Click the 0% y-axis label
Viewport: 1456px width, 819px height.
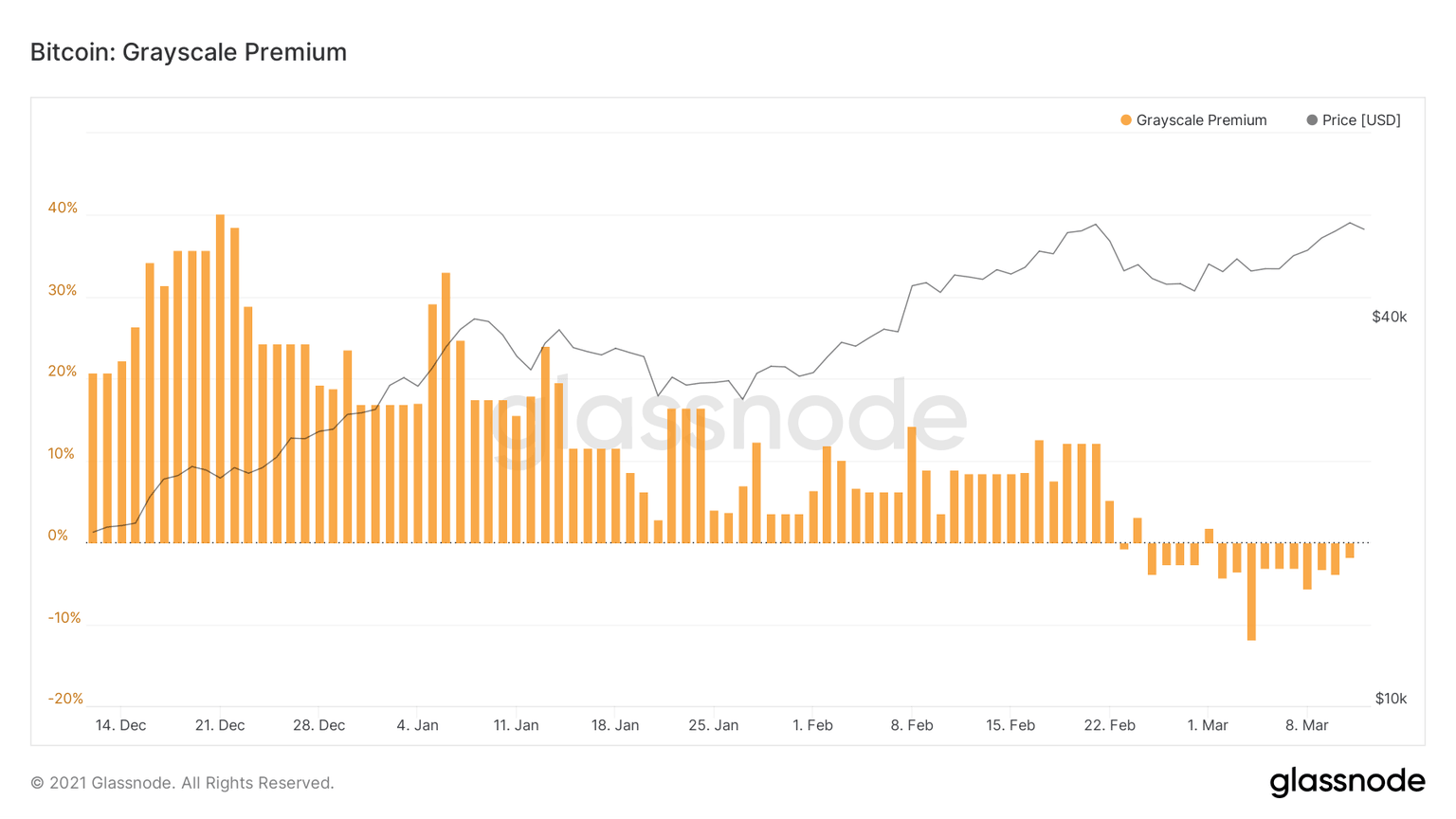(58, 536)
